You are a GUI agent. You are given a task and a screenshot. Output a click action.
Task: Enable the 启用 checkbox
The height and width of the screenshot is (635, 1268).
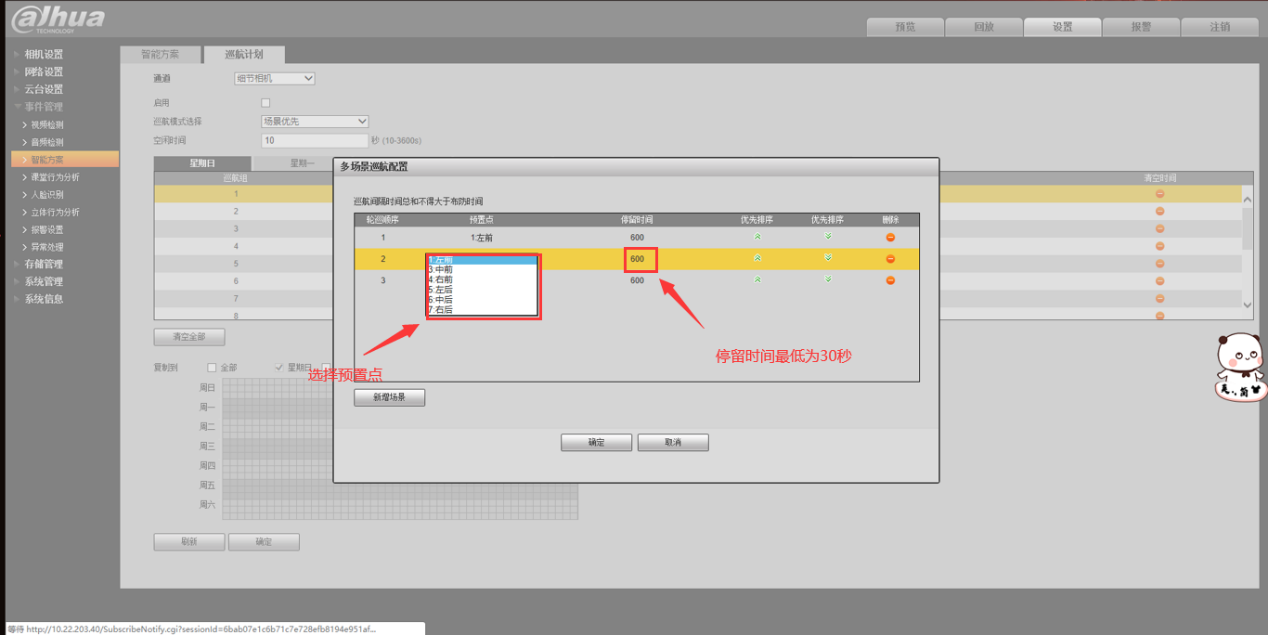265,103
